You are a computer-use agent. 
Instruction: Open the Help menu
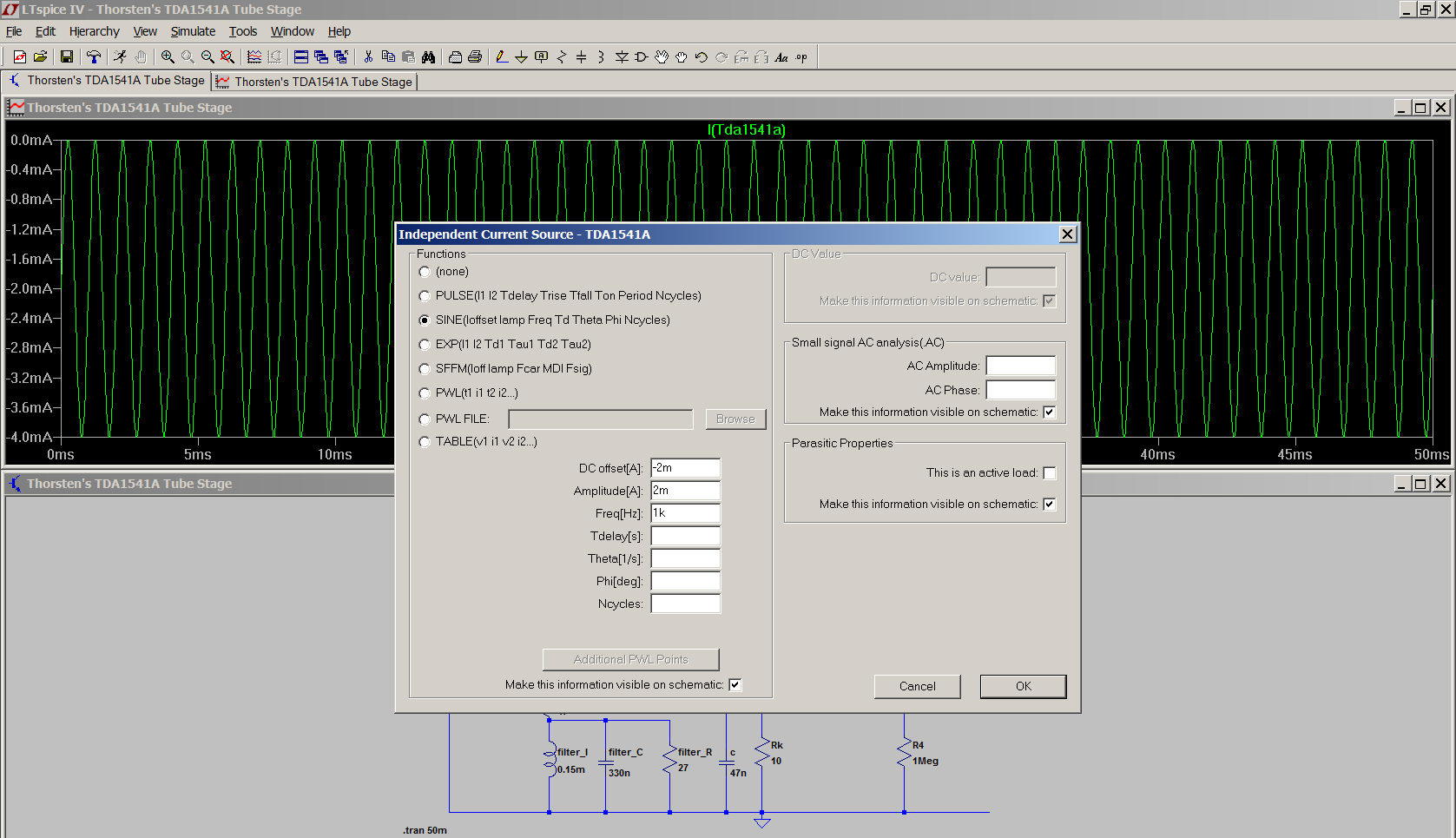tap(339, 31)
